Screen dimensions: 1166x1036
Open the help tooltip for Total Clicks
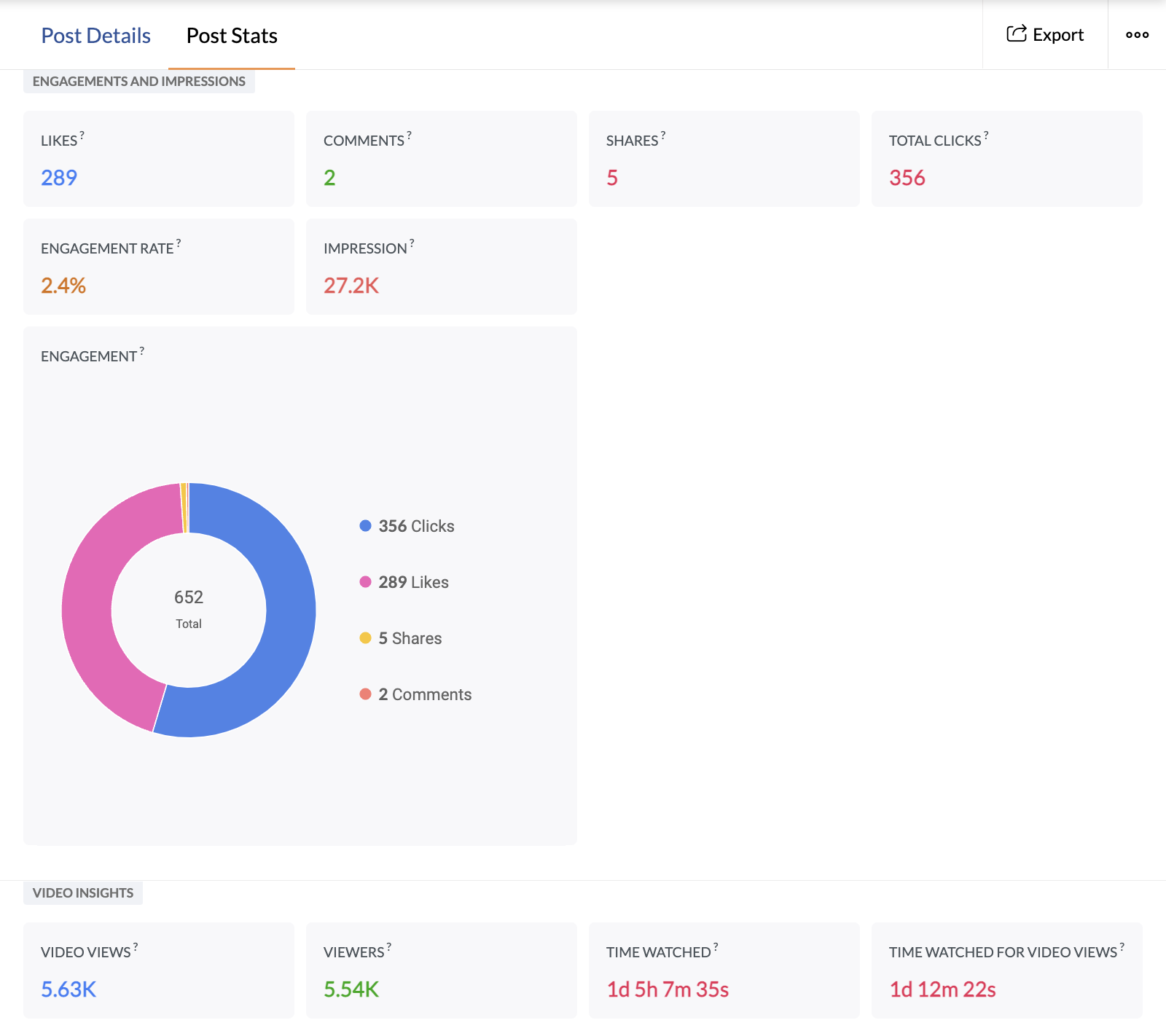click(x=985, y=136)
